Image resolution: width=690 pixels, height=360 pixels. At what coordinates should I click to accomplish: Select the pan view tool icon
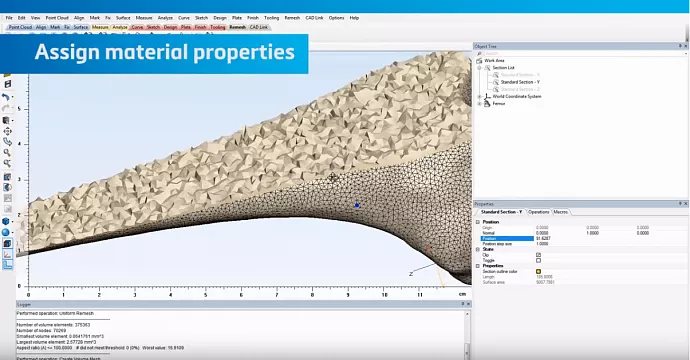point(7,131)
